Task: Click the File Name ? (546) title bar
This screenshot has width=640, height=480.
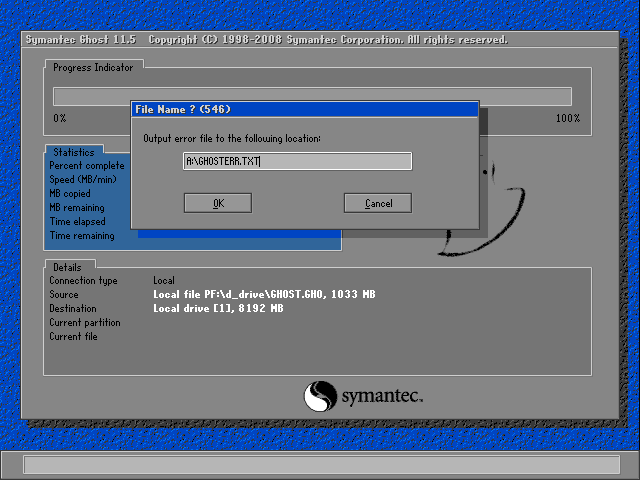Action: (304, 109)
